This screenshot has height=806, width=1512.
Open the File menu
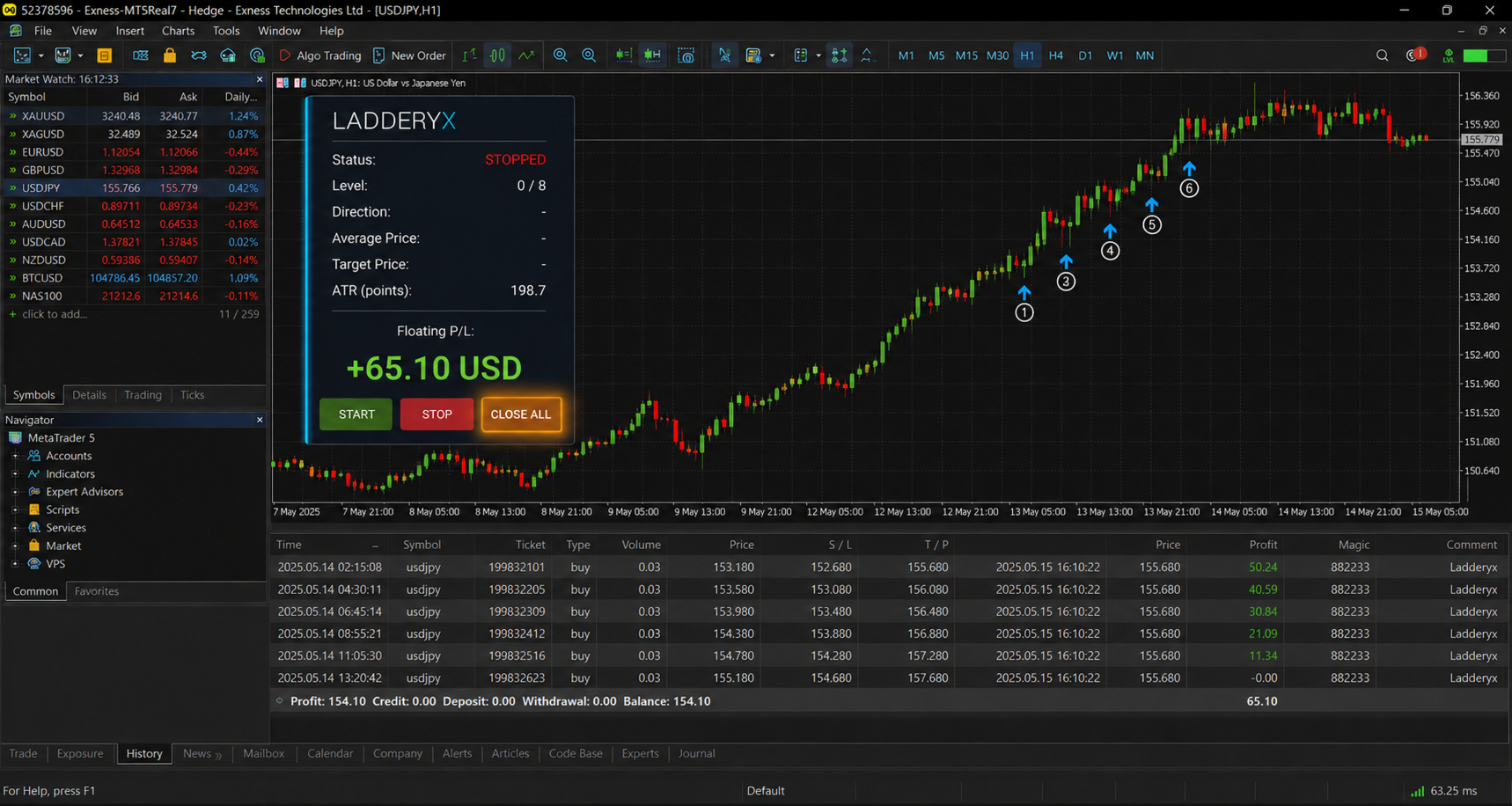42,31
